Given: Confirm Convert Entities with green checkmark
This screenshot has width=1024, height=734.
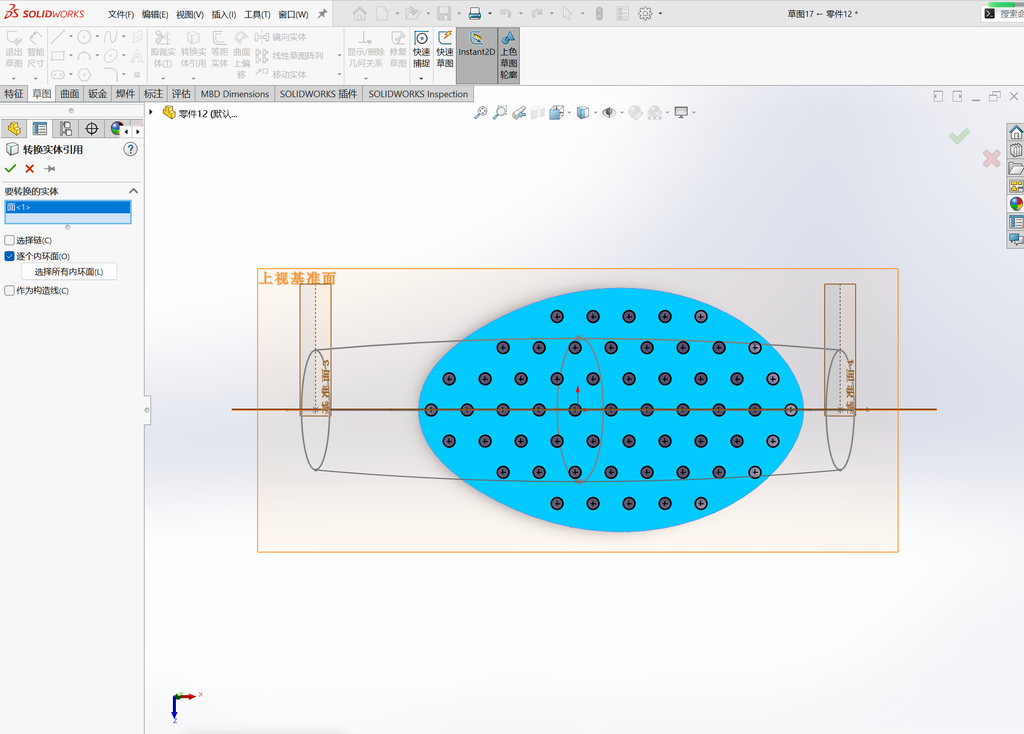Looking at the screenshot, I should click(x=10, y=168).
